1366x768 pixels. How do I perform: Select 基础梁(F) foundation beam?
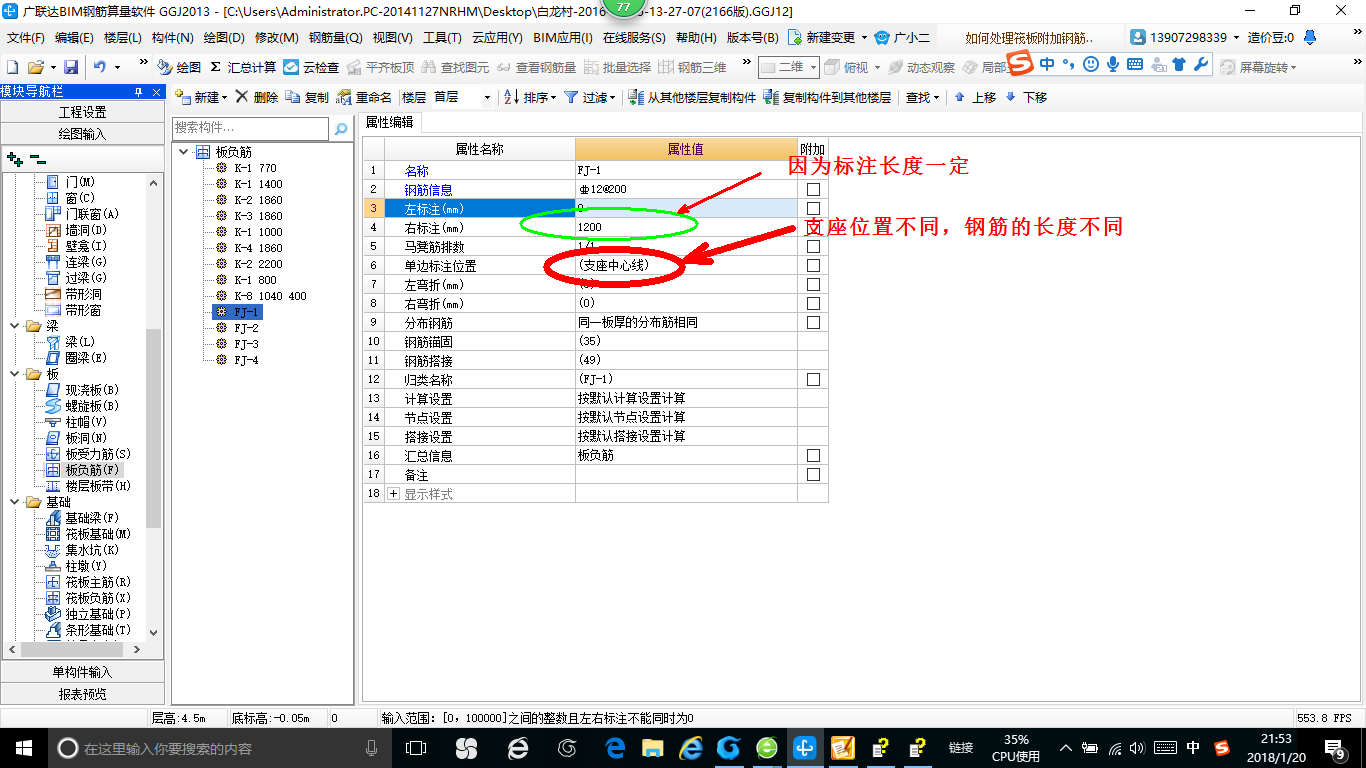point(83,518)
